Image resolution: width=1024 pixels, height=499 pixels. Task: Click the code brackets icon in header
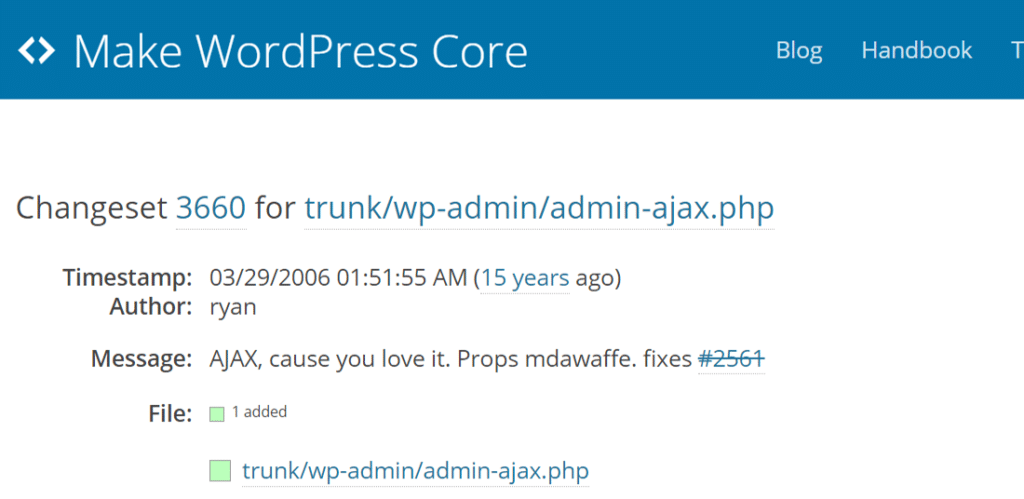pyautogui.click(x=37, y=50)
